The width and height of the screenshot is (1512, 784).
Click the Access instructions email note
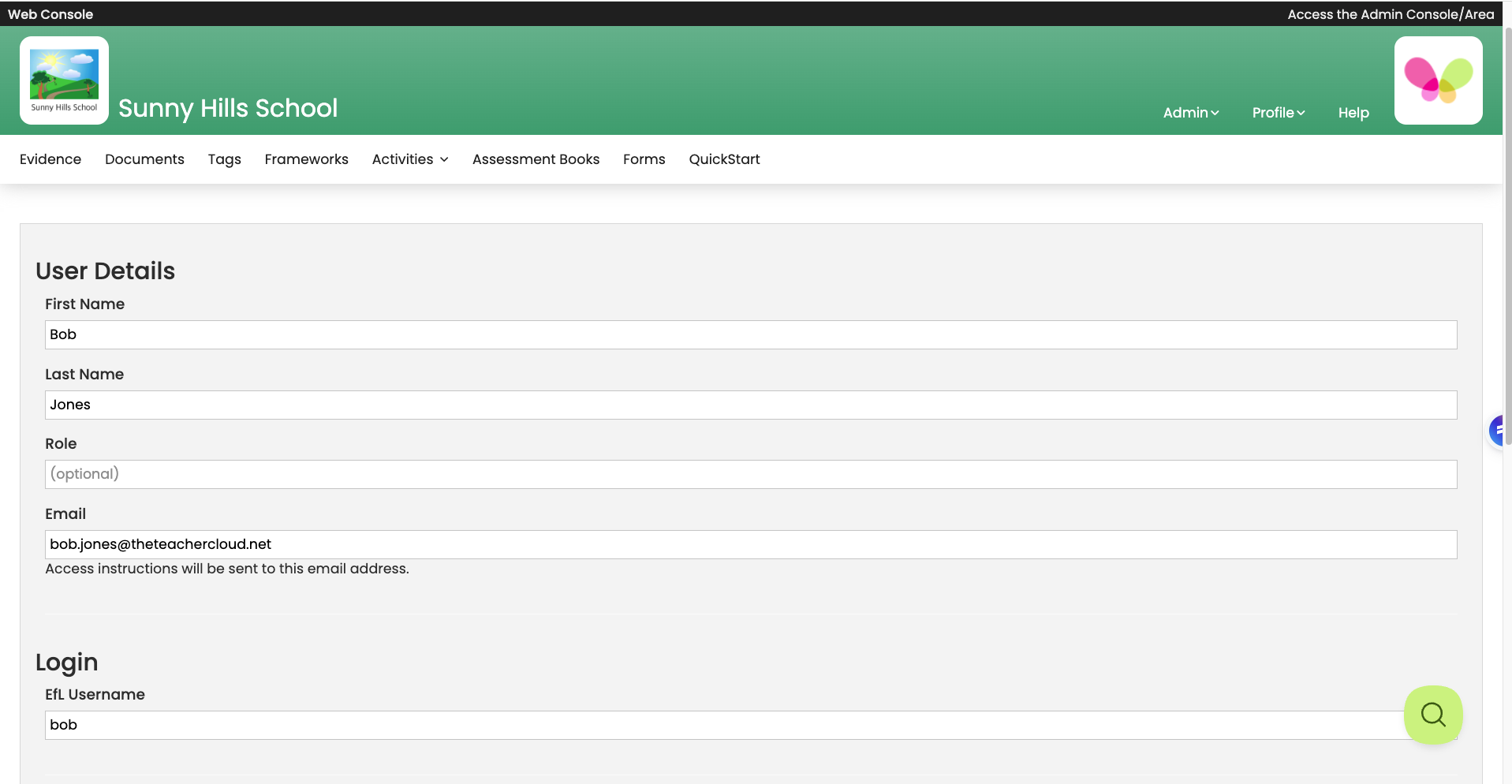[x=227, y=569]
